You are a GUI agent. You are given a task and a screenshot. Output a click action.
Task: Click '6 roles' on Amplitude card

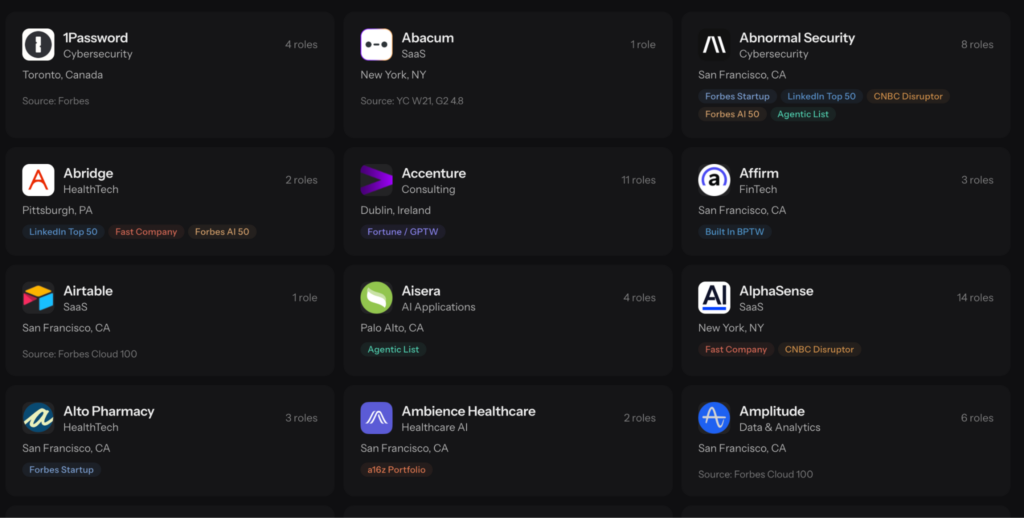(977, 417)
